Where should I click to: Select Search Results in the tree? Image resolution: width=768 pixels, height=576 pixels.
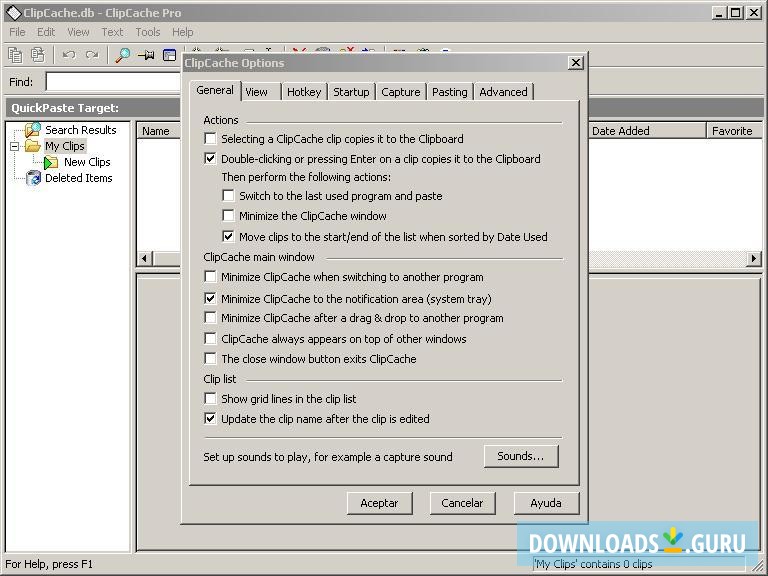point(81,130)
